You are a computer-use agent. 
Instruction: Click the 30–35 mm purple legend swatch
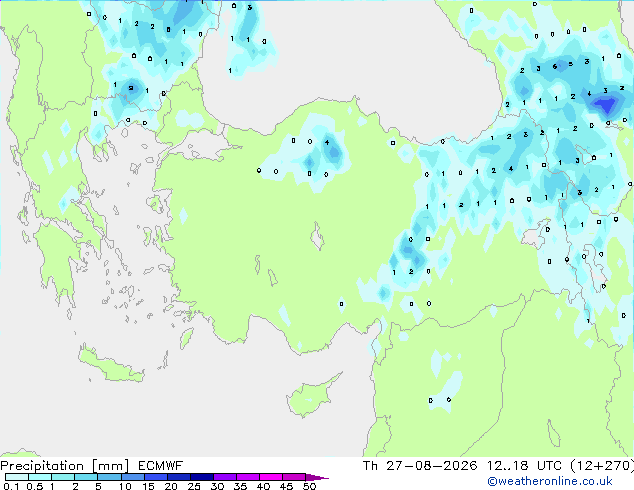pyautogui.click(x=225, y=477)
